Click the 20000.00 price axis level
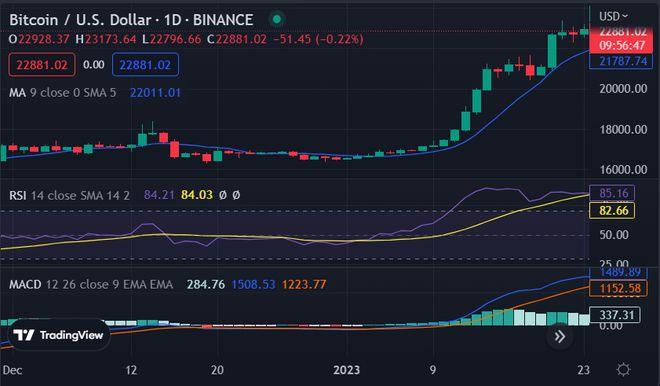660x386 pixels. (x=623, y=89)
